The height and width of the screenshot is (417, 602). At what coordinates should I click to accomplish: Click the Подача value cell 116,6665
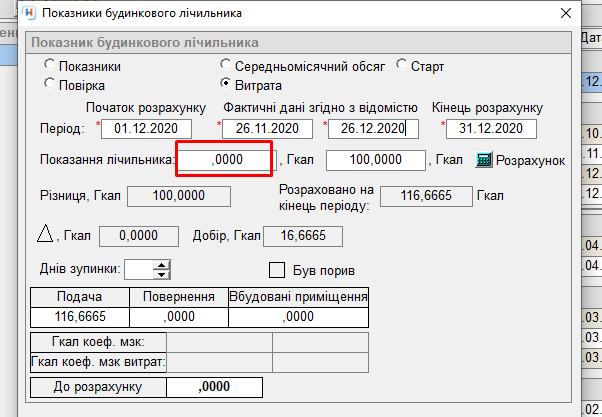80,316
